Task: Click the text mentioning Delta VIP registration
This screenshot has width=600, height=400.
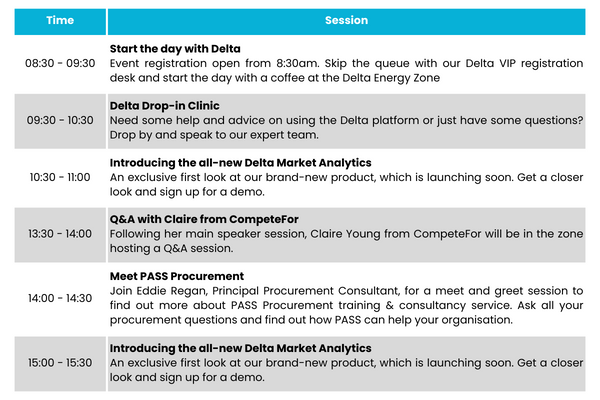Action: coord(346,63)
